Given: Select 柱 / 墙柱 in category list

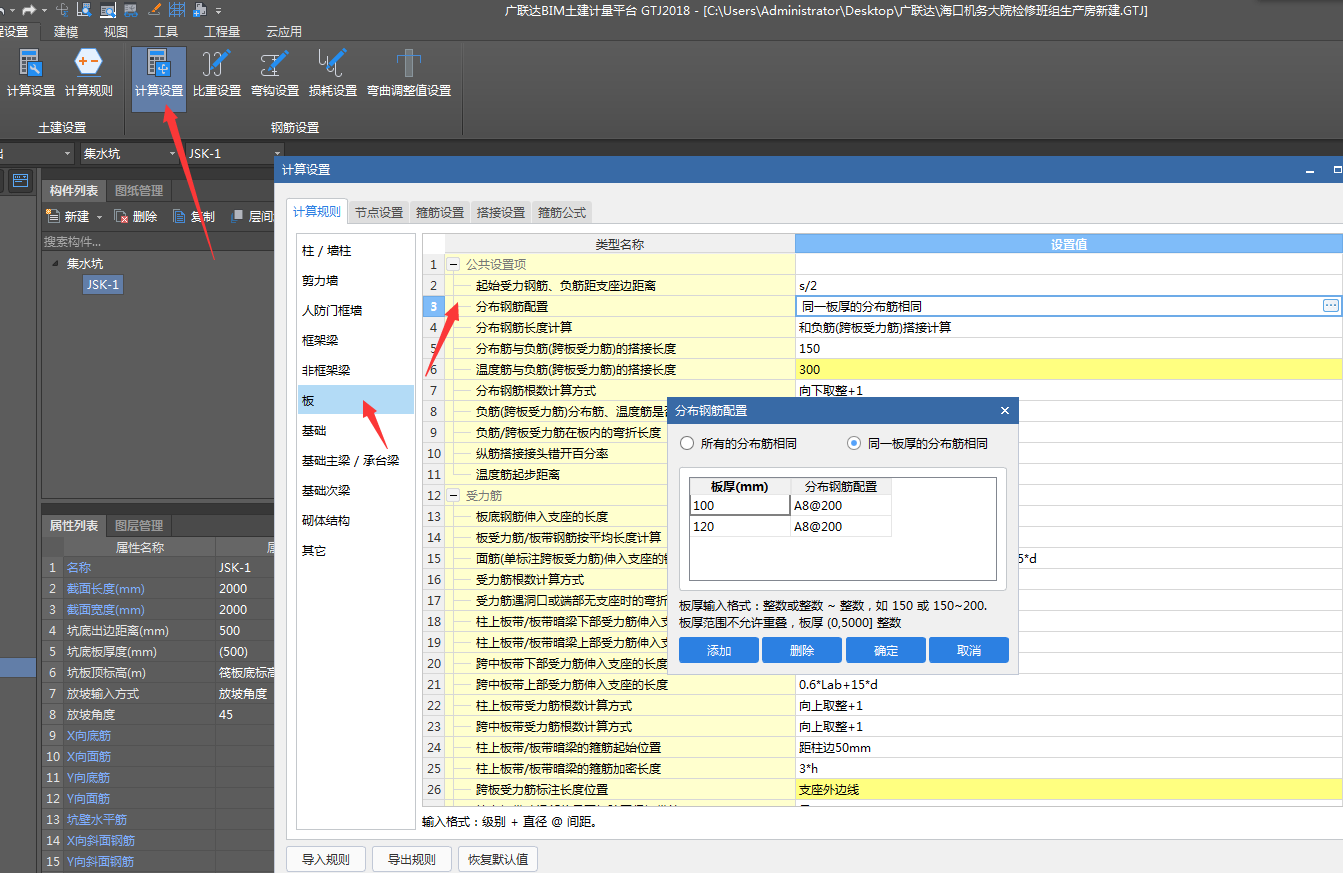Looking at the screenshot, I should [356, 250].
